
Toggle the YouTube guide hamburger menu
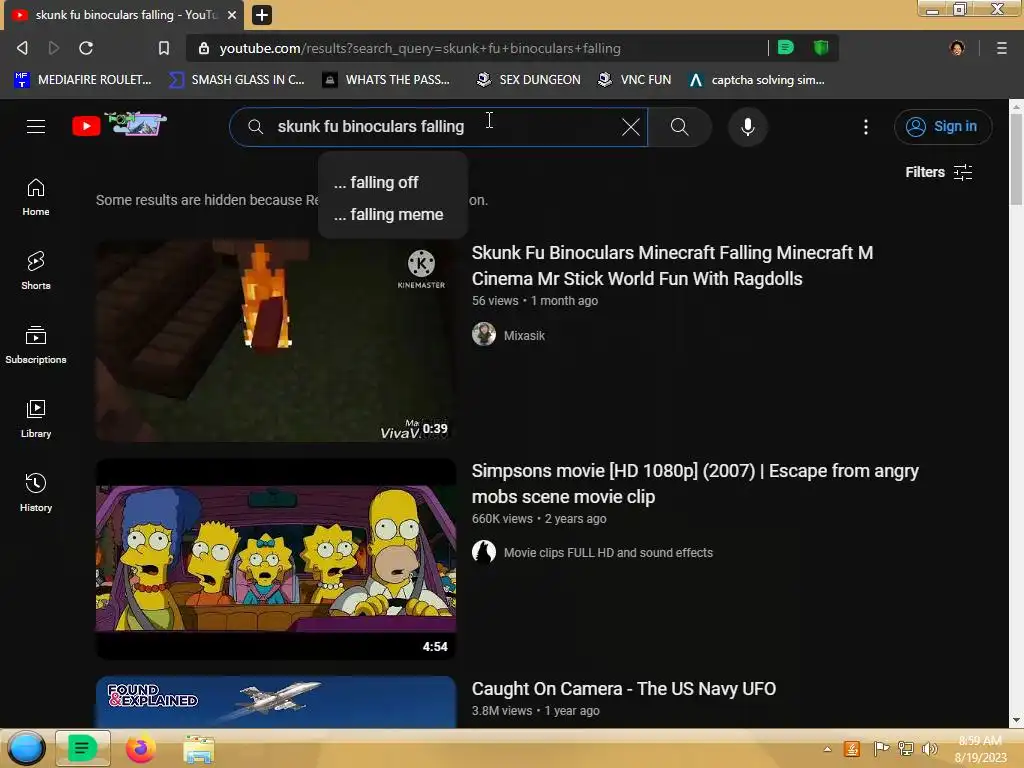pos(36,126)
